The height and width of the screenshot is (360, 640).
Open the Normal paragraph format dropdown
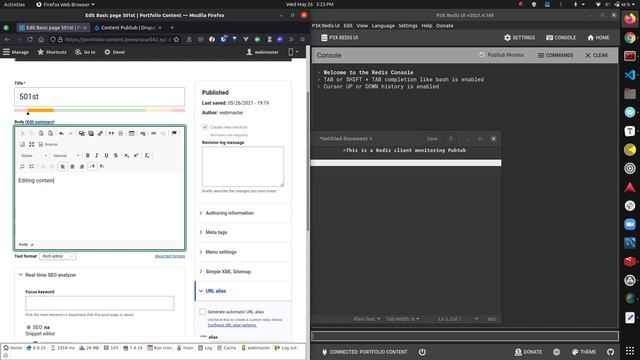(66, 156)
